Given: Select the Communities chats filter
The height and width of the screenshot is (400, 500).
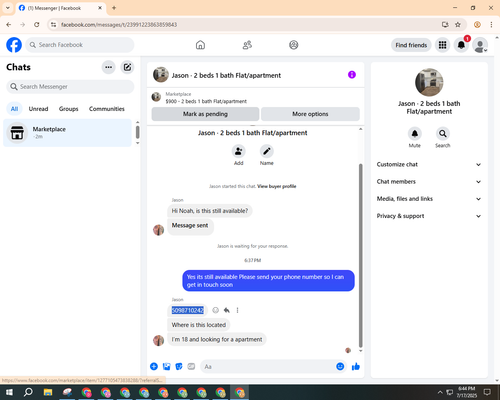Looking at the screenshot, I should coord(107,109).
